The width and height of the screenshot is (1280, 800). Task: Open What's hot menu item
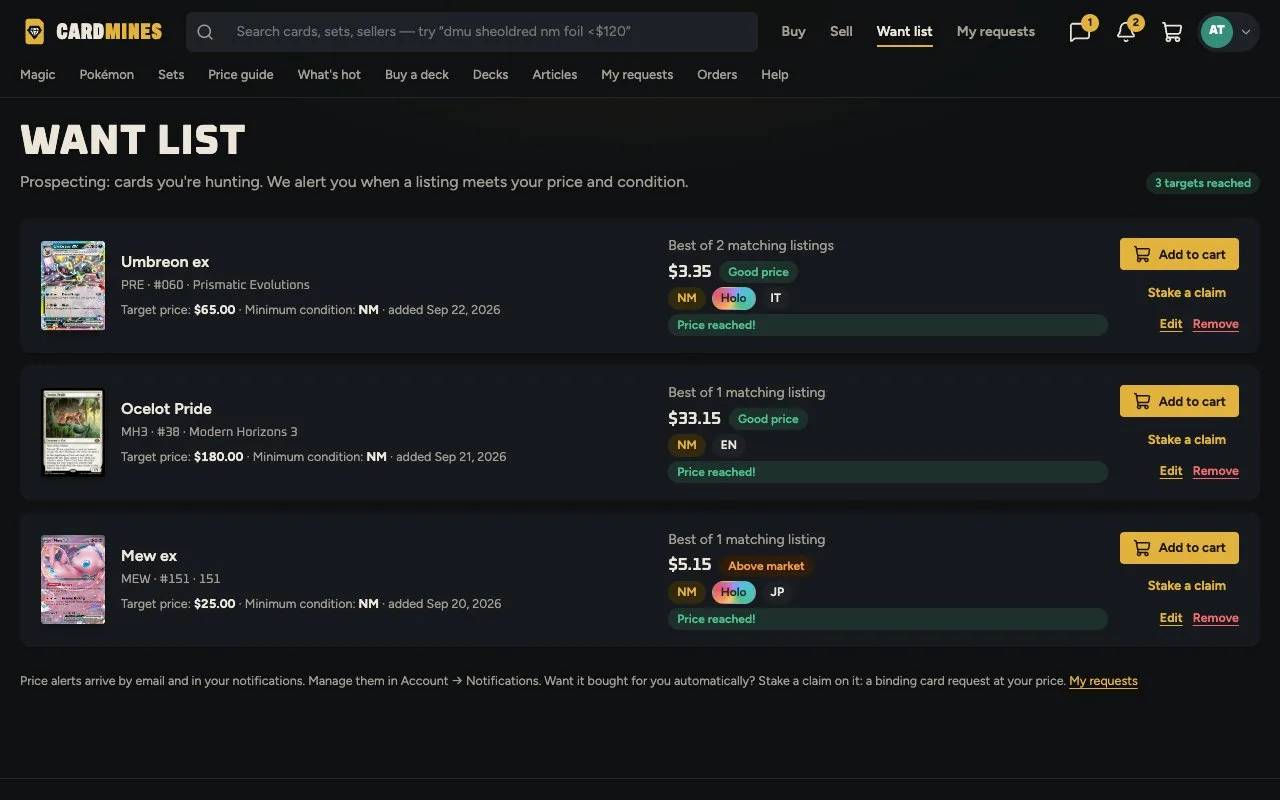pos(329,75)
